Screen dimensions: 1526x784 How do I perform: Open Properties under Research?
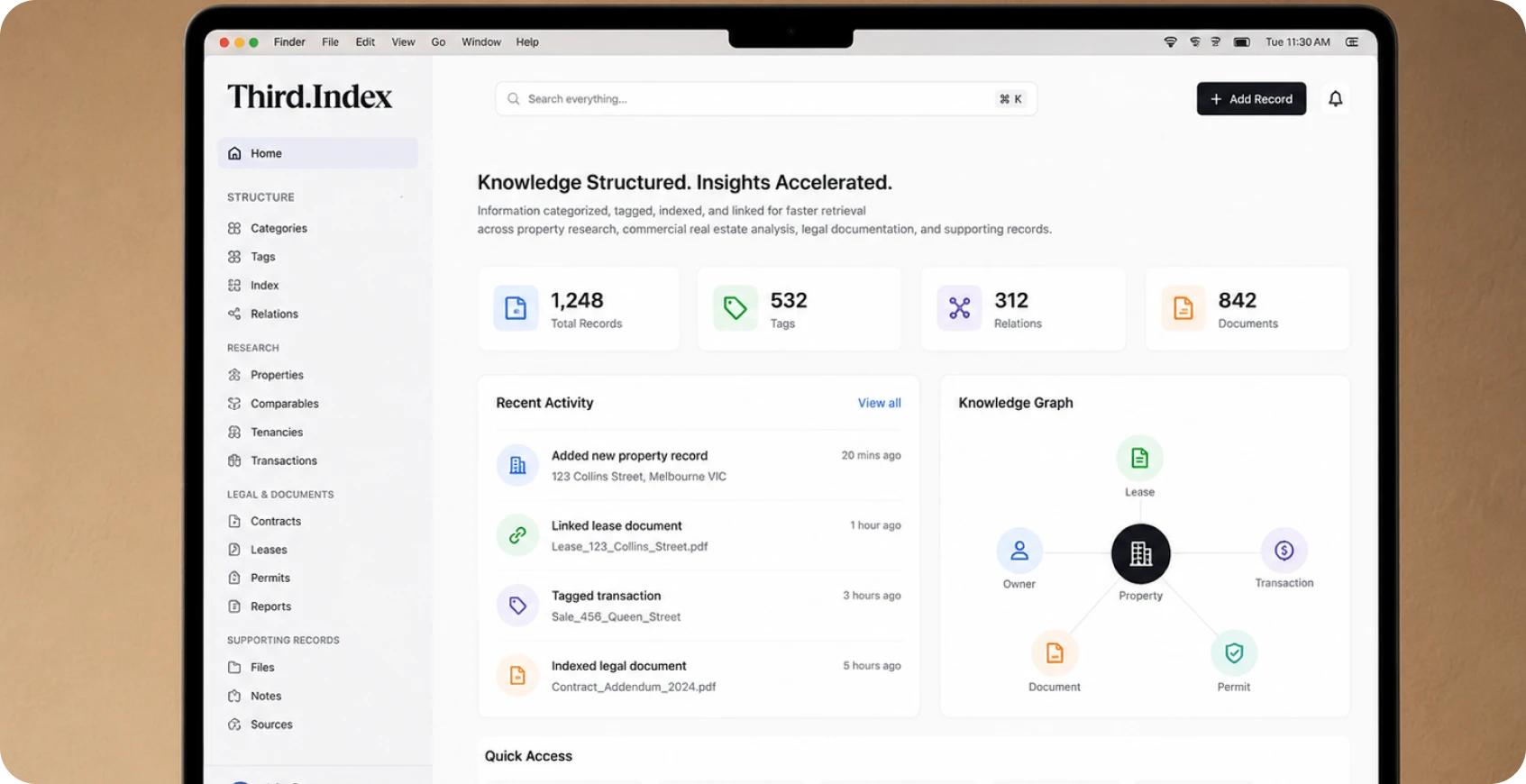click(277, 375)
